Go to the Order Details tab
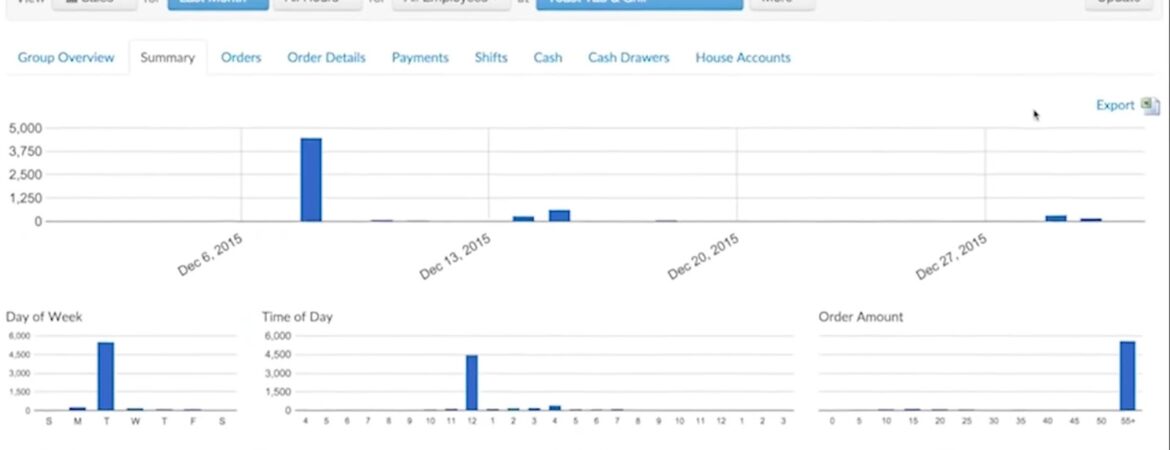The width and height of the screenshot is (1170, 450). (326, 57)
